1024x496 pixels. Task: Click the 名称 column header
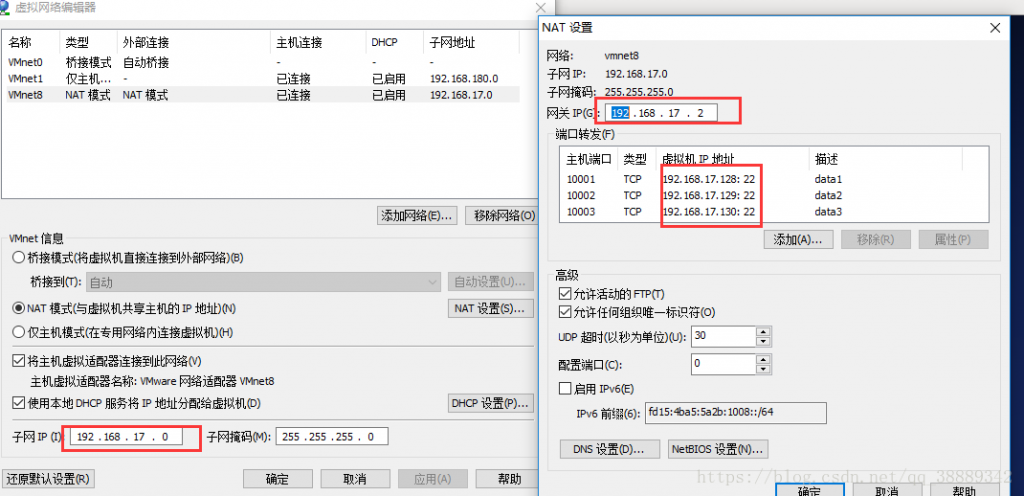pos(31,42)
